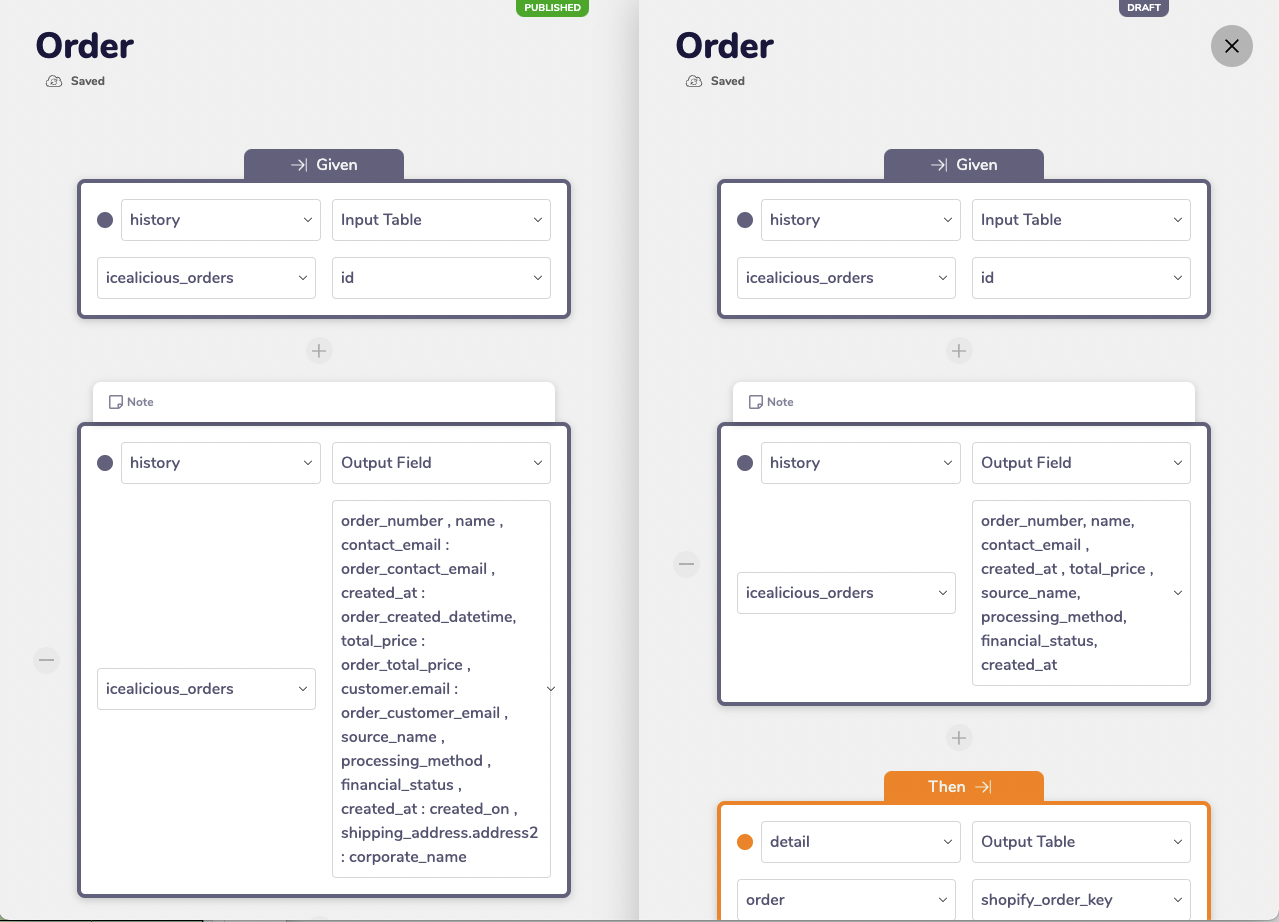
Task: Open Input Table dropdown in published panel
Action: coord(441,220)
